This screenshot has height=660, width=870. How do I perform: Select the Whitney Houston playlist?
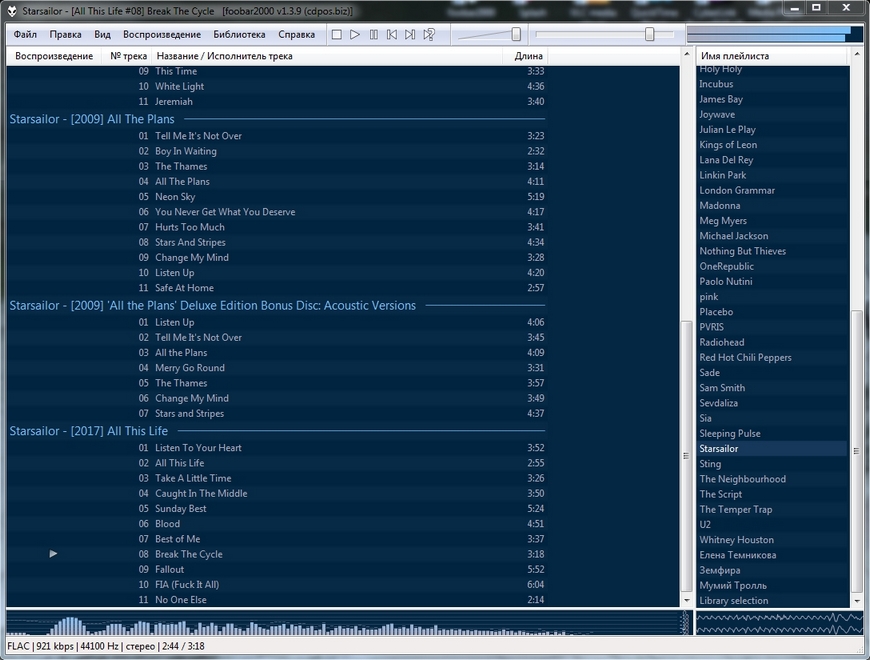click(x=772, y=540)
